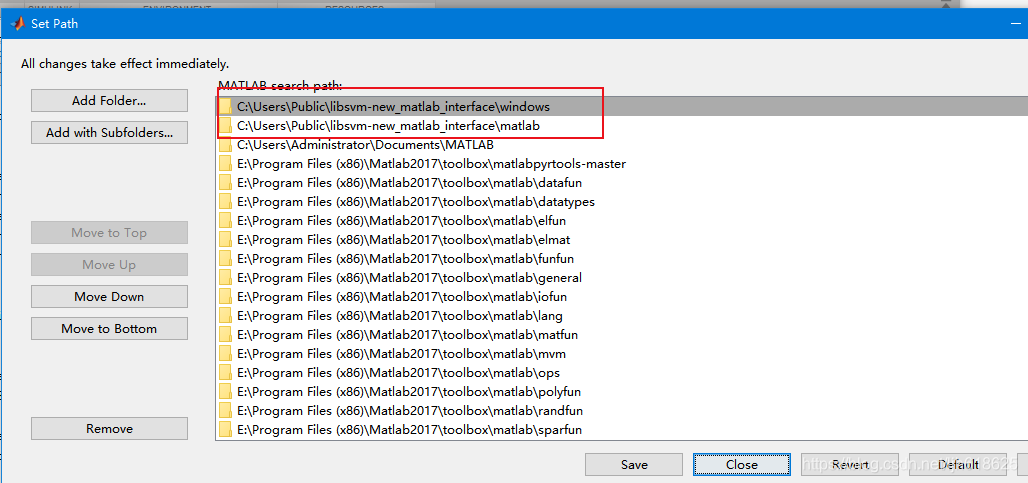Screen dimensions: 1028x483
Task: Select toolbox\matlab\ops path entry
Action: pos(621,372)
